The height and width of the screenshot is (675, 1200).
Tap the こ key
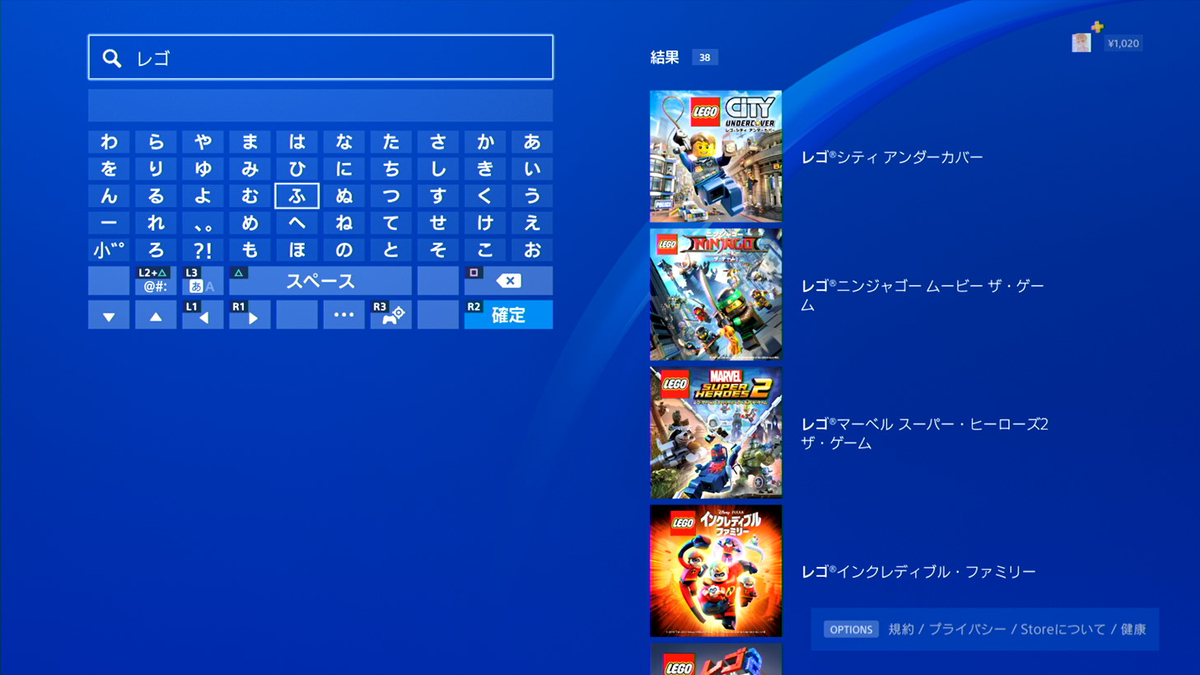[485, 250]
